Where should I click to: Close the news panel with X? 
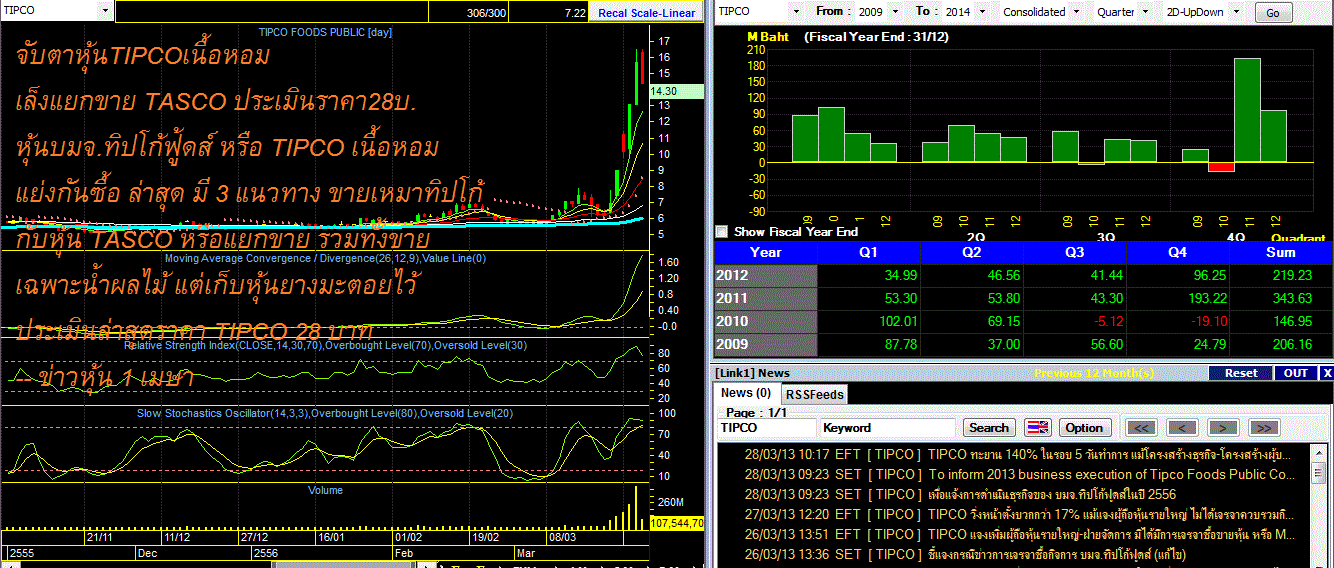click(1327, 373)
